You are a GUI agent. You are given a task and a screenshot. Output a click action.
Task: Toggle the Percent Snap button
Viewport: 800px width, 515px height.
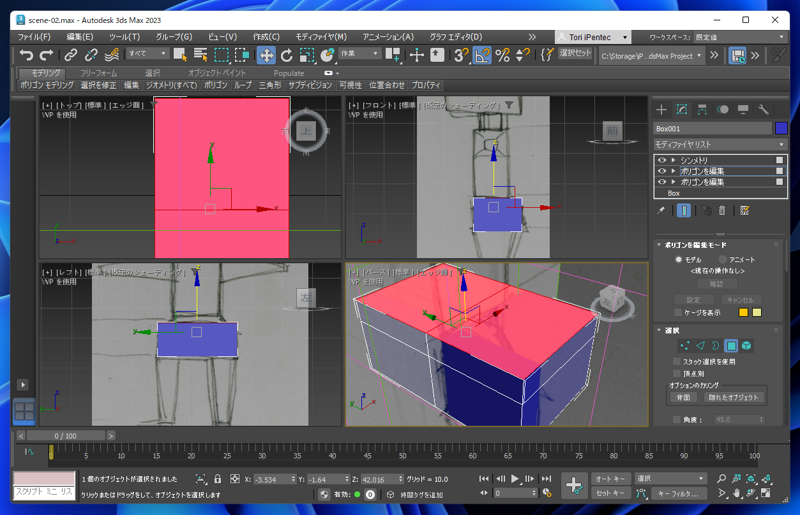(x=503, y=55)
